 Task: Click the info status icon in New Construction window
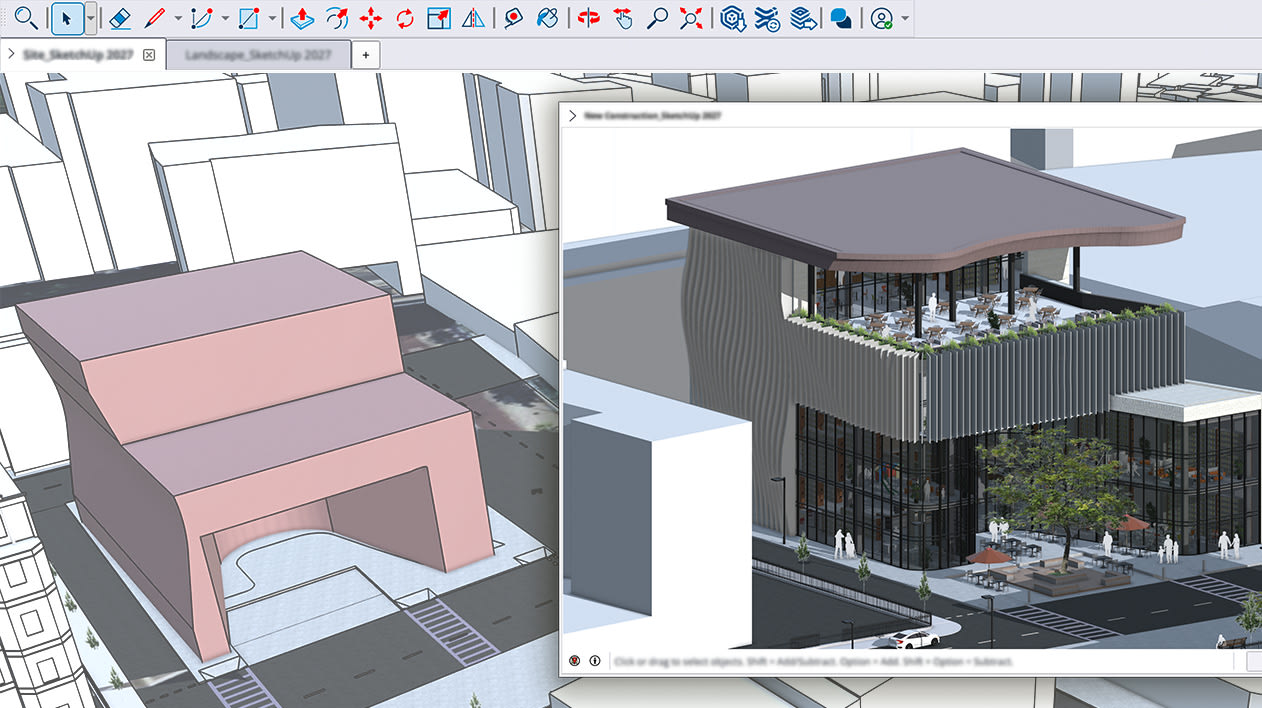click(595, 661)
